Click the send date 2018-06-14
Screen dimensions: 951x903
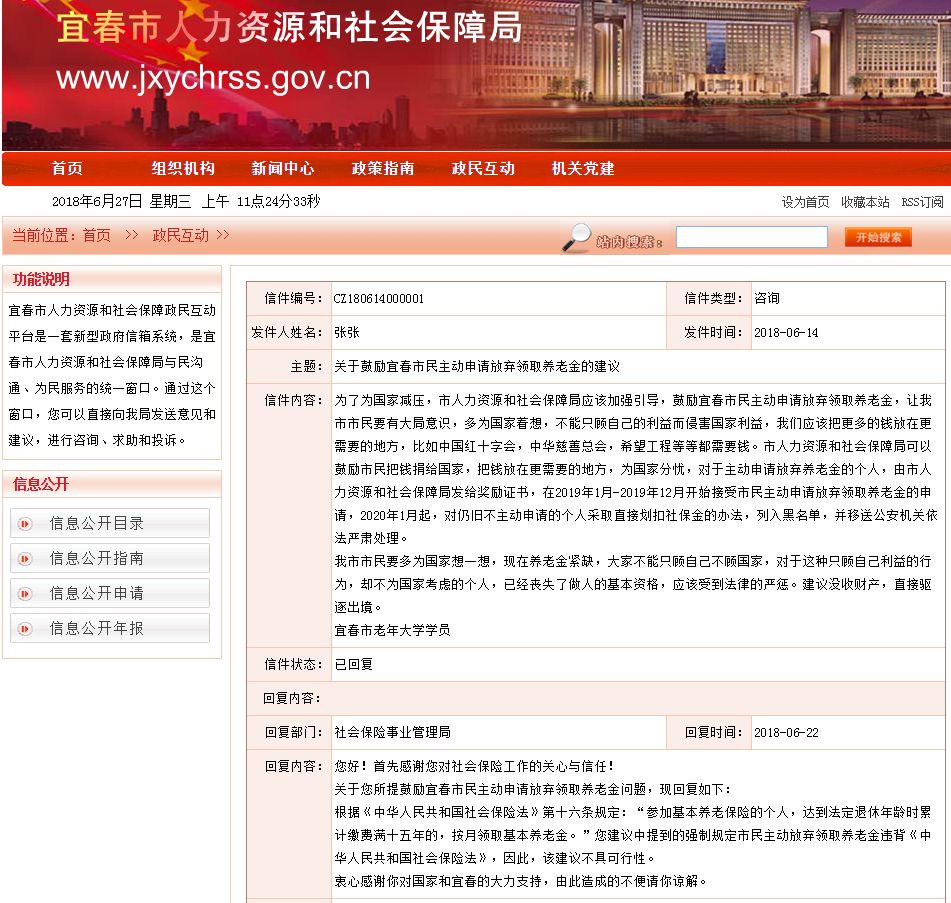click(786, 332)
